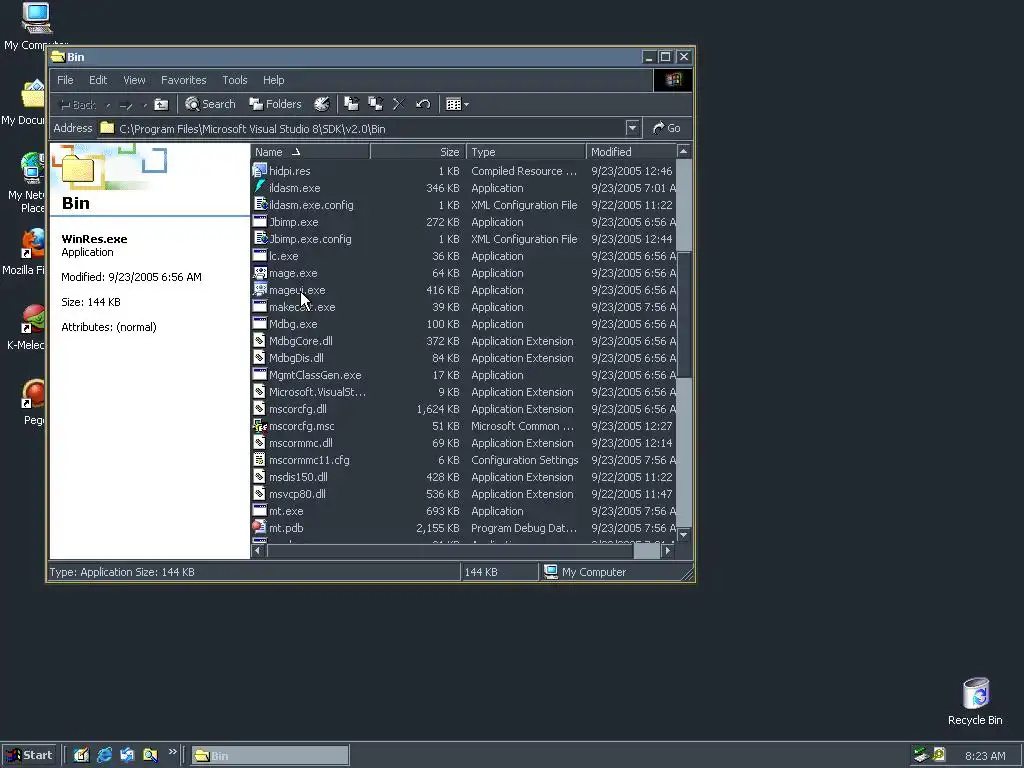Image resolution: width=1024 pixels, height=768 pixels.
Task: Select the ildasm.exe.config file icon
Action: click(x=259, y=204)
